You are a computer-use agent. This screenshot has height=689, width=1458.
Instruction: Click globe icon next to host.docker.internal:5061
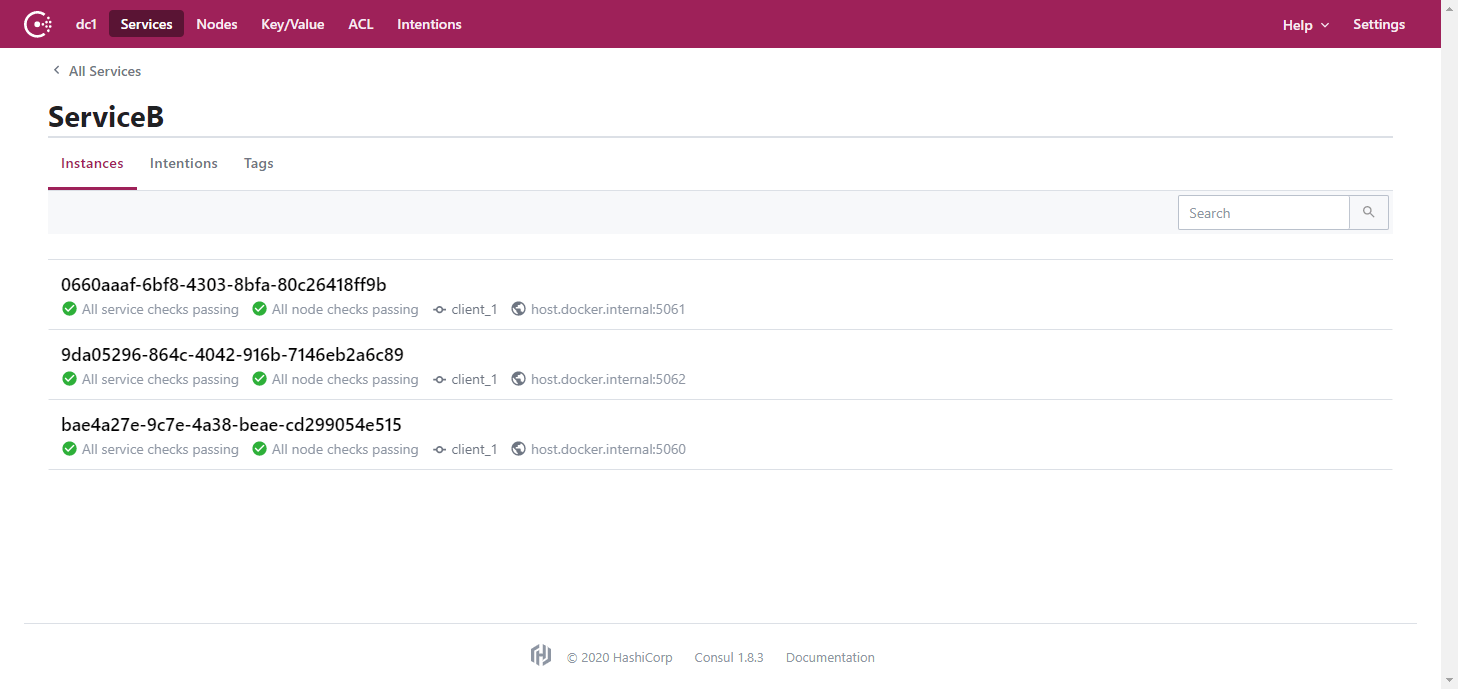coord(518,309)
